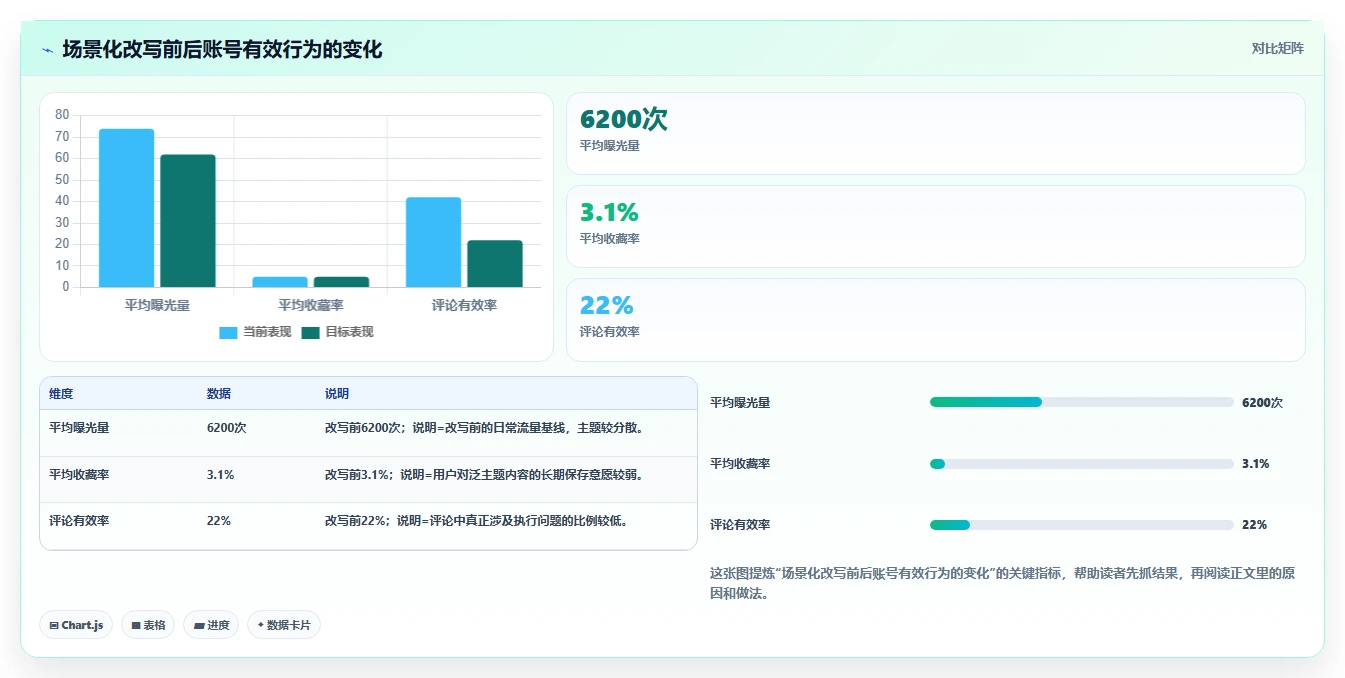The height and width of the screenshot is (678, 1345).
Task: Click description starting 改写前6200次
Action: click(484, 428)
